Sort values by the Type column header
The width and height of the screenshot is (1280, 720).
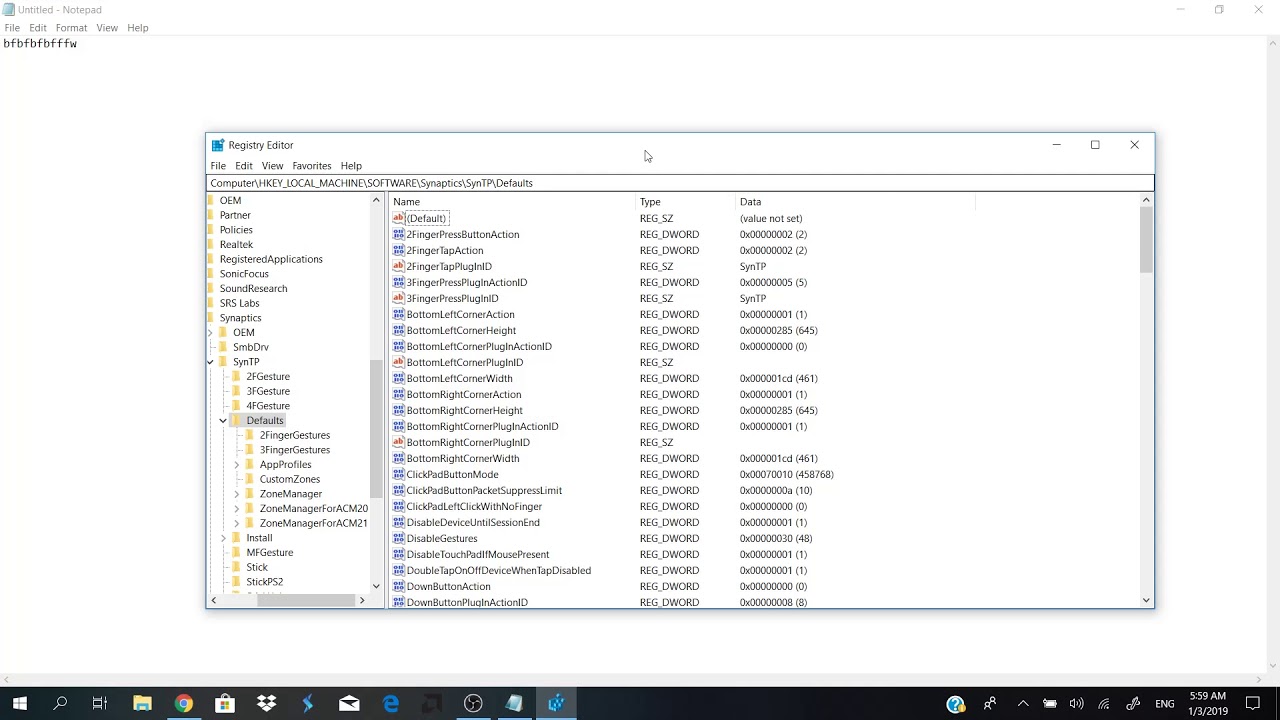point(686,202)
